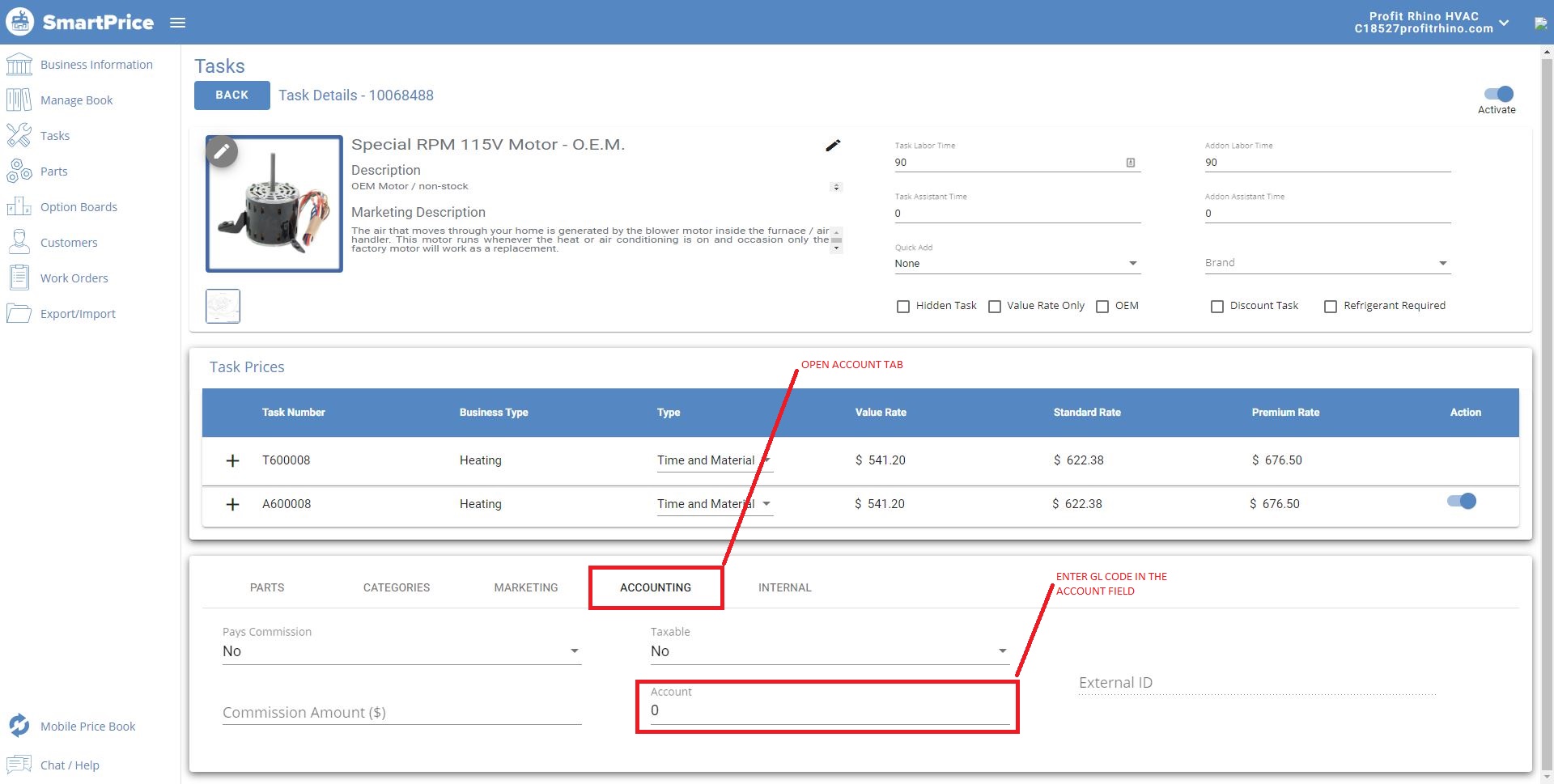This screenshot has height=784, width=1554.
Task: Toggle the Activate switch off
Action: point(1498,94)
